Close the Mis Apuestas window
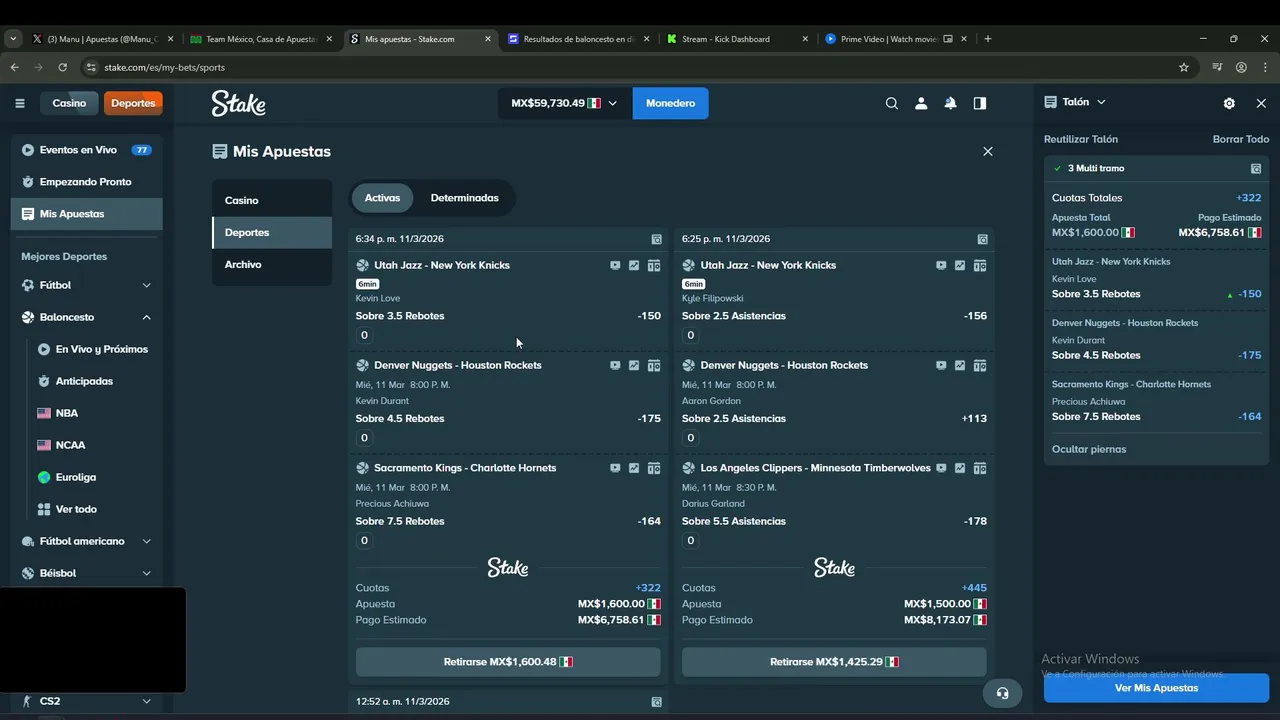Screen dimensions: 1280x720 tap(988, 151)
